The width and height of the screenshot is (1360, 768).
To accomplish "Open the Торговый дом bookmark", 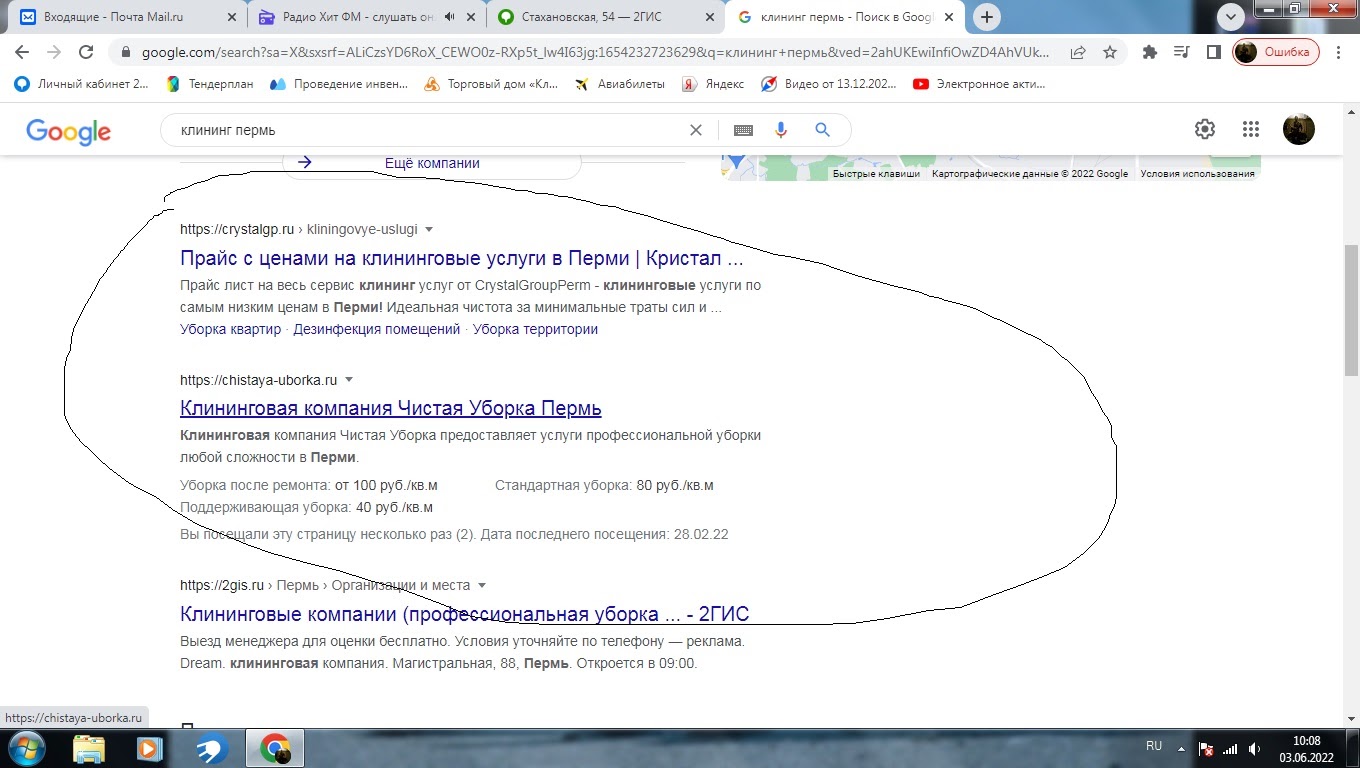I will [491, 84].
